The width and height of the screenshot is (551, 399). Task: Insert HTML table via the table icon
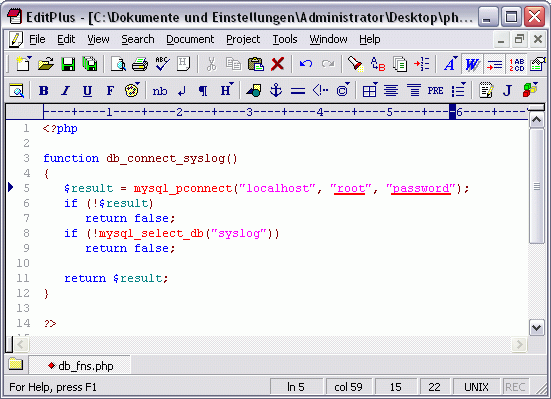point(370,91)
